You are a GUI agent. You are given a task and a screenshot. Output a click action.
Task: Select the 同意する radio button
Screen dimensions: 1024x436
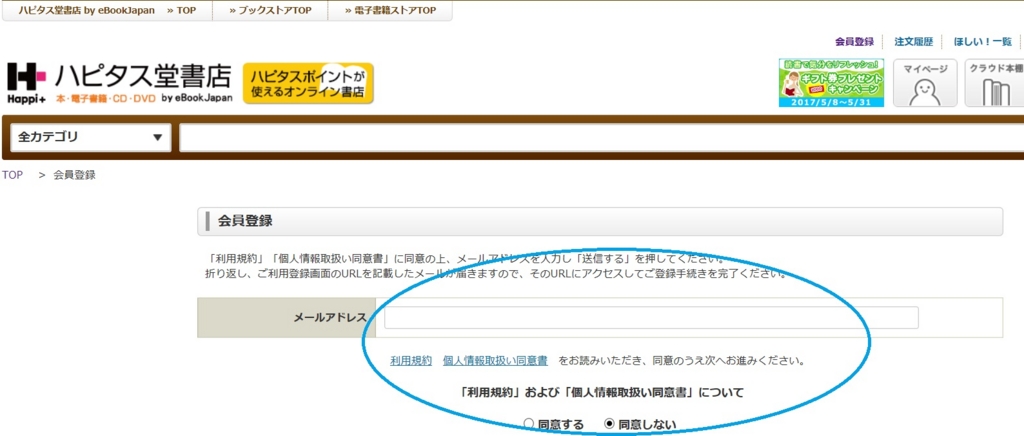[529, 424]
